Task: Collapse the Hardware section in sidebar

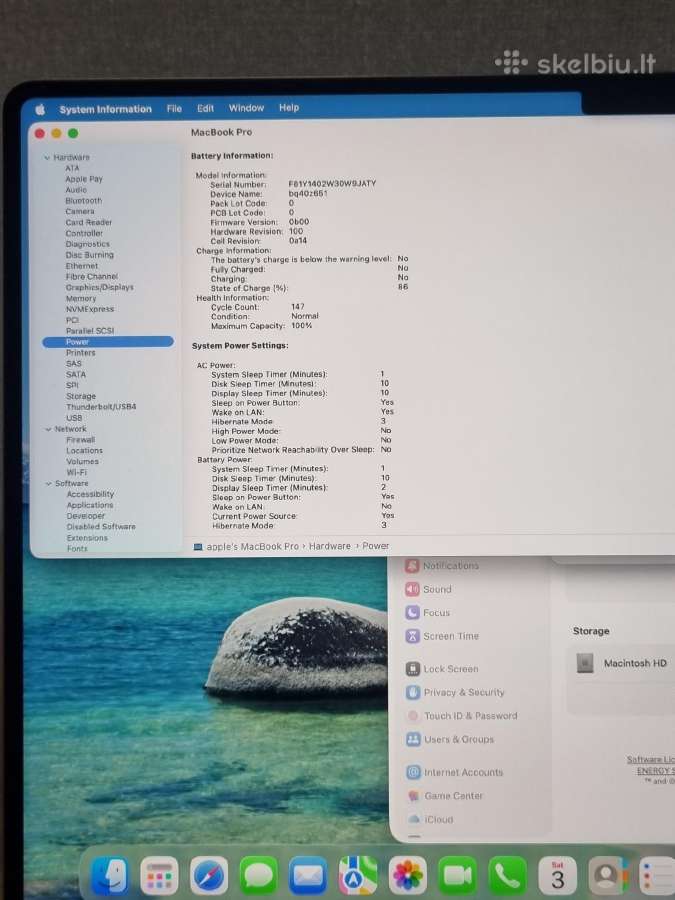Action: coord(48,157)
